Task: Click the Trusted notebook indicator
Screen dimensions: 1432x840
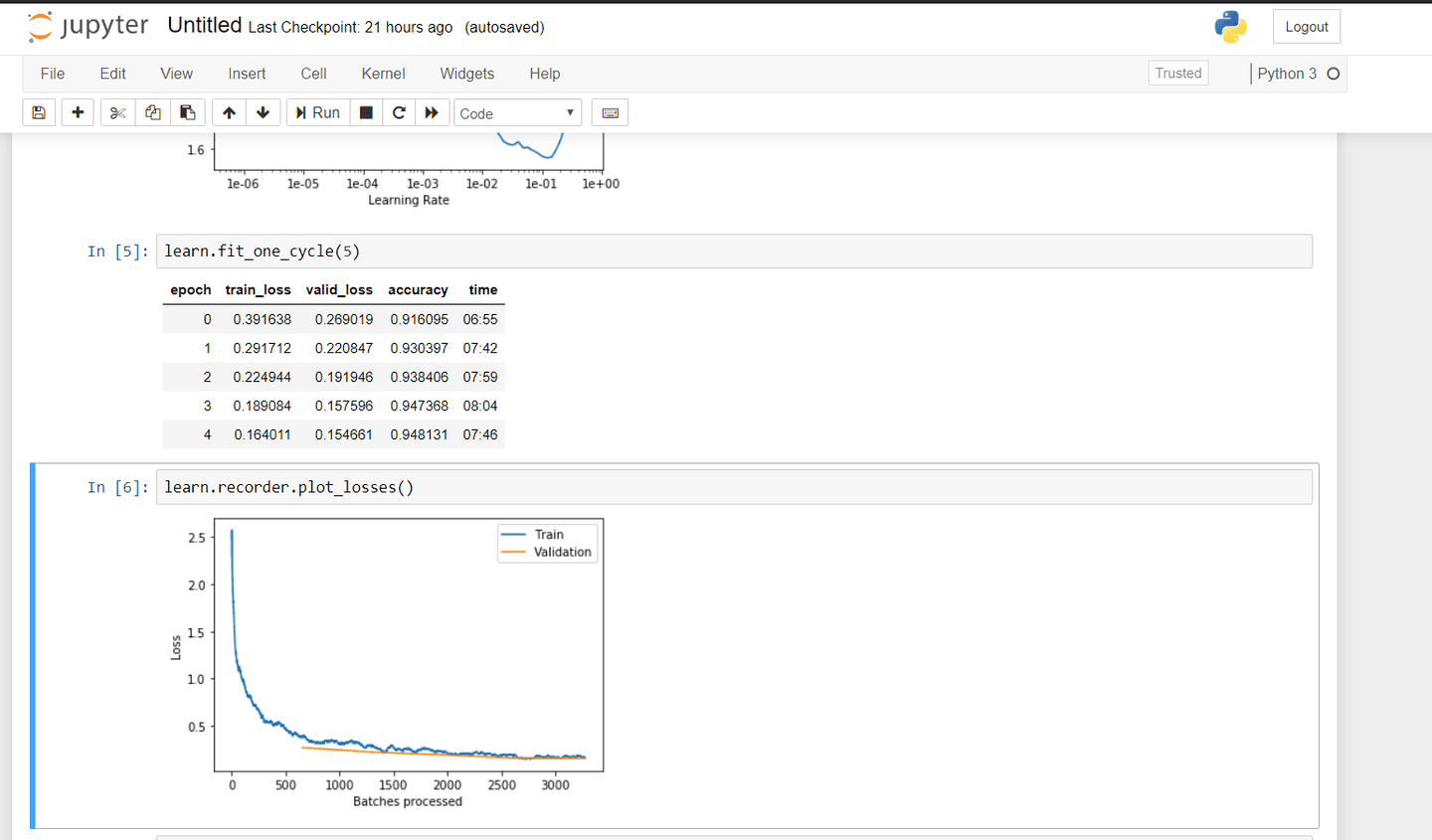Action: point(1178,74)
